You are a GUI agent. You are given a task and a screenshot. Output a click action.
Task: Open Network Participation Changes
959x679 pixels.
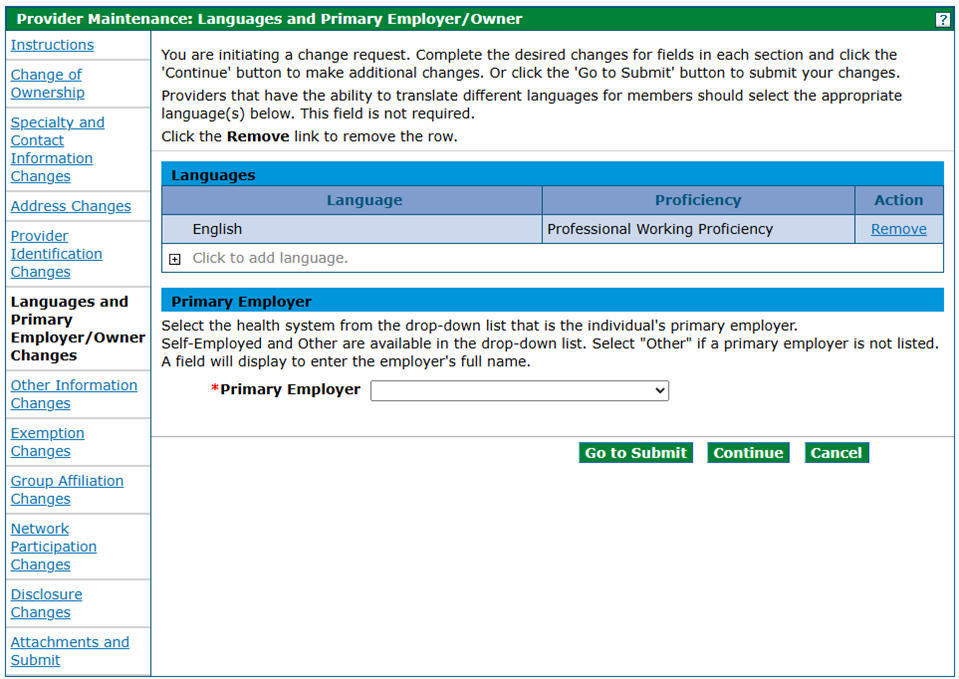[x=53, y=547]
